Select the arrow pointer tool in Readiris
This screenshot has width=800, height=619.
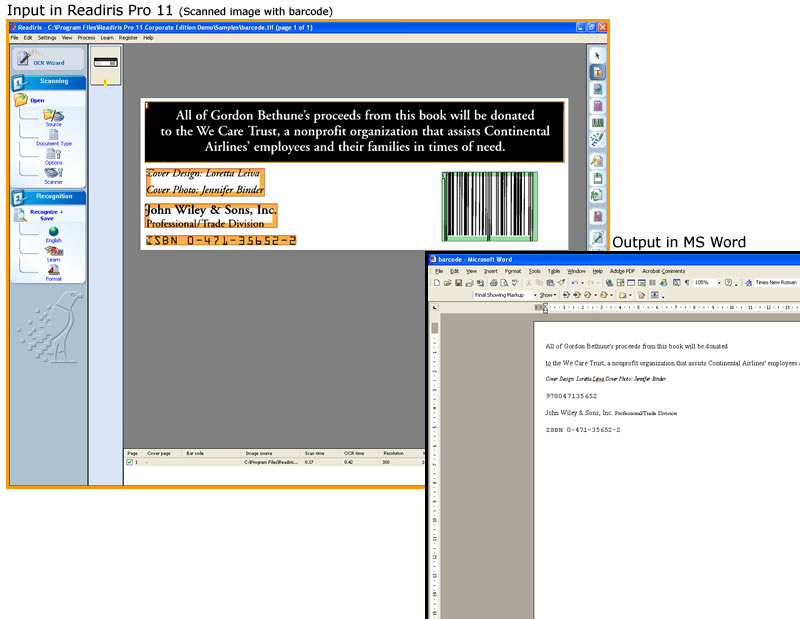[x=596, y=55]
